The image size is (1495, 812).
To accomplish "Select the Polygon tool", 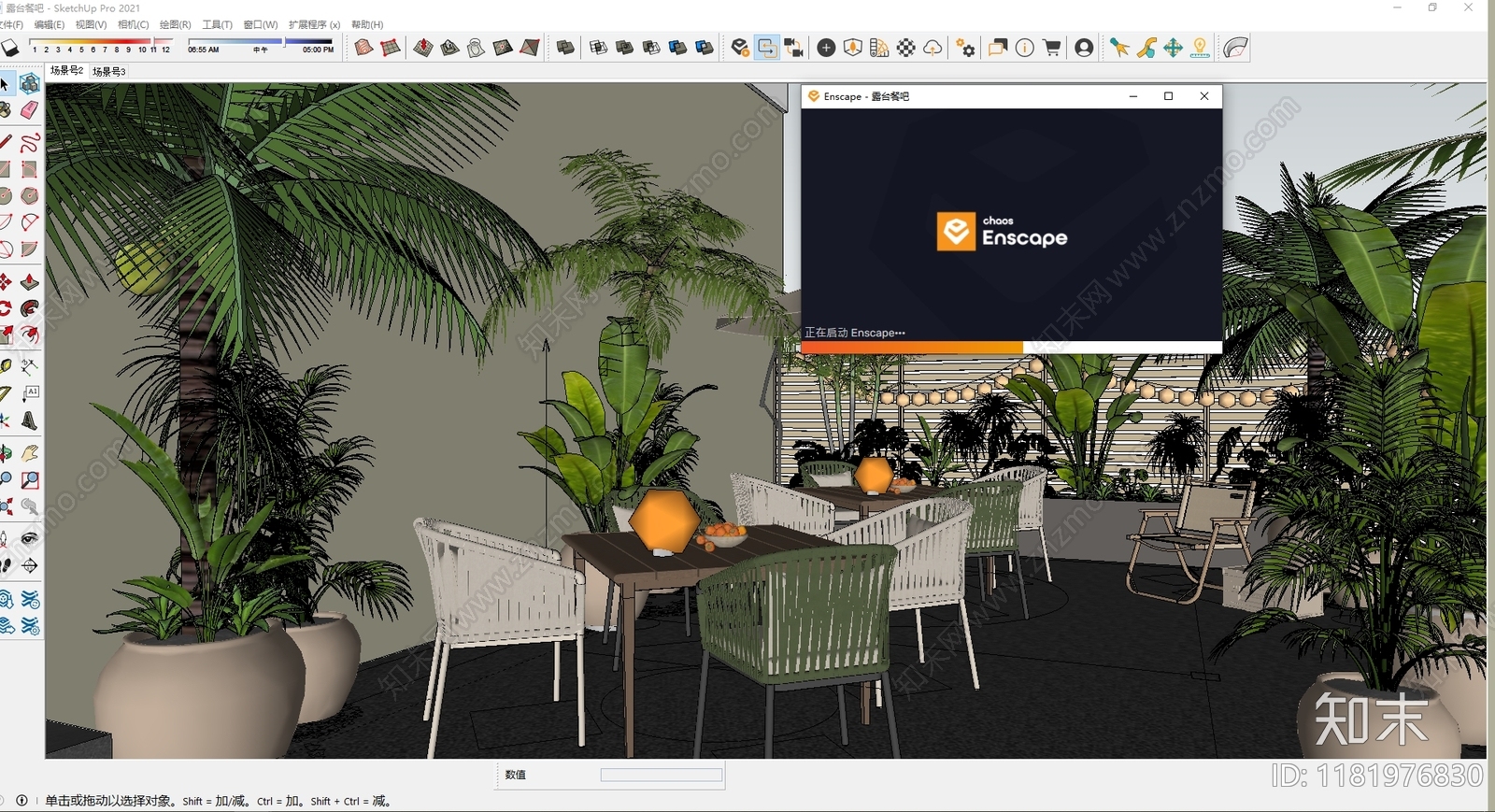I will tap(30, 196).
